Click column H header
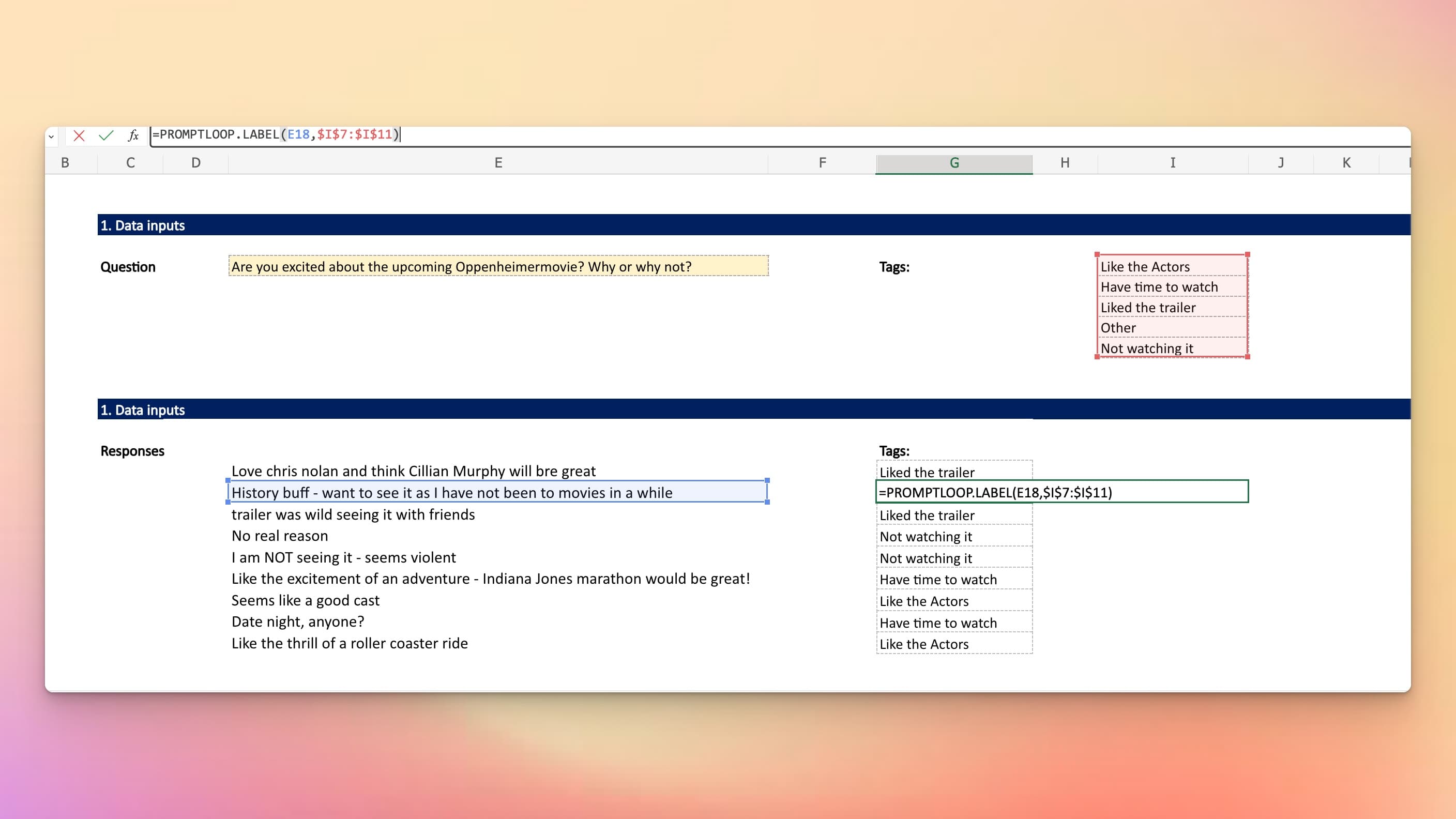This screenshot has height=819, width=1456. 1064,163
